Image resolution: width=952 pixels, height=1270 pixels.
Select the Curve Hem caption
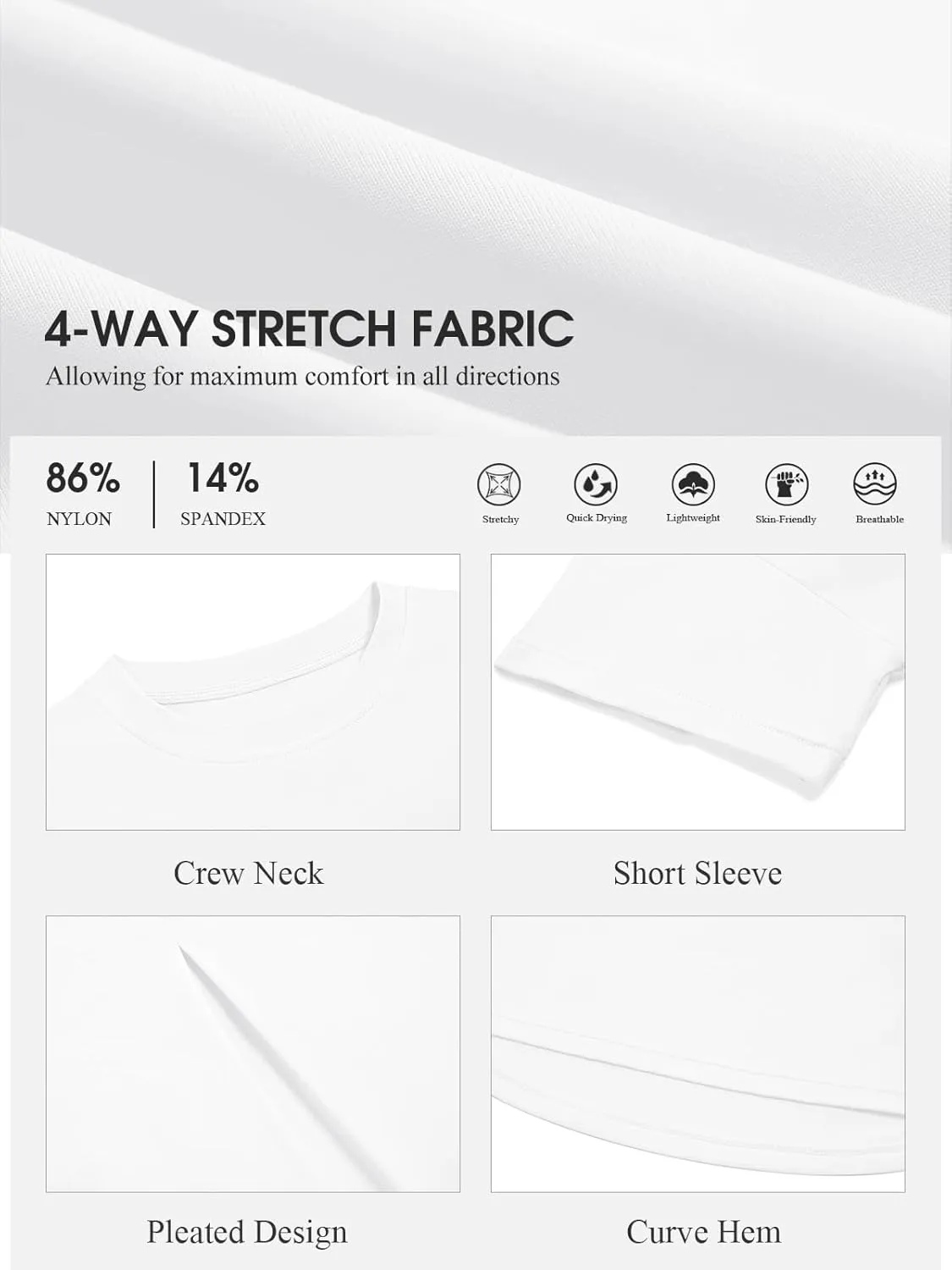[x=703, y=1232]
